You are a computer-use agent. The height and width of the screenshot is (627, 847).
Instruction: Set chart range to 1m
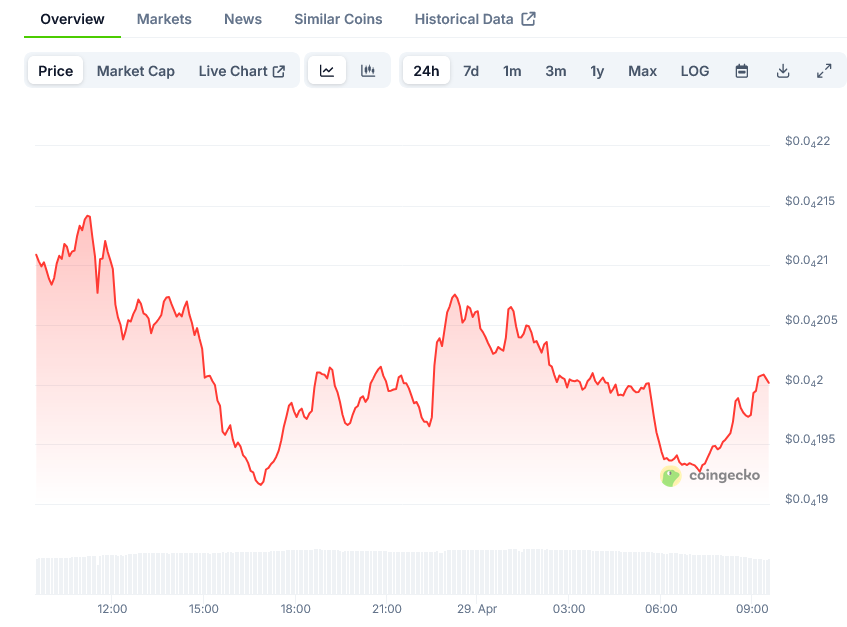[x=512, y=71]
